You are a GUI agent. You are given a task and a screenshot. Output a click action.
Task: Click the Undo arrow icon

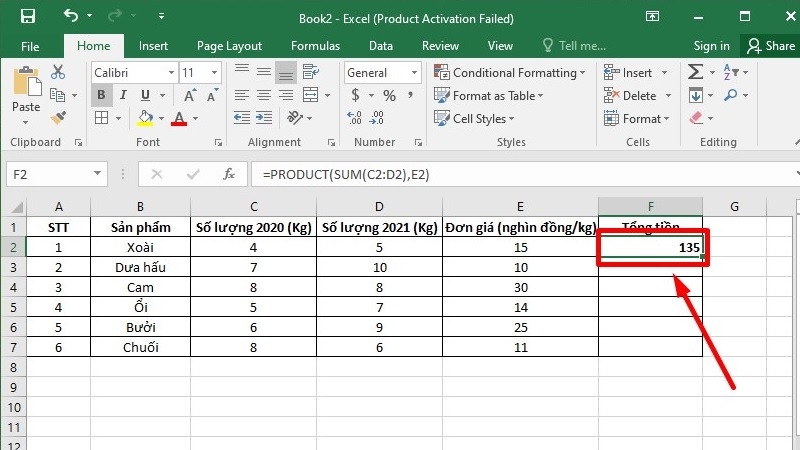[70, 16]
